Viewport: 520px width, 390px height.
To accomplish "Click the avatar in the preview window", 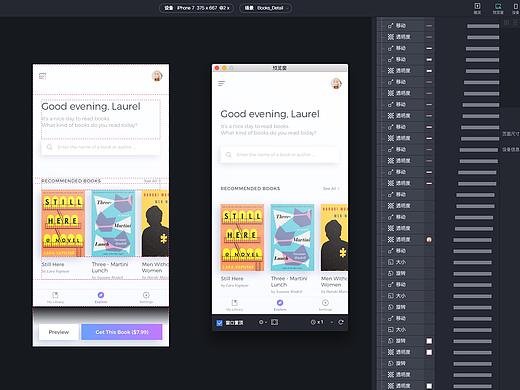I will (x=336, y=83).
